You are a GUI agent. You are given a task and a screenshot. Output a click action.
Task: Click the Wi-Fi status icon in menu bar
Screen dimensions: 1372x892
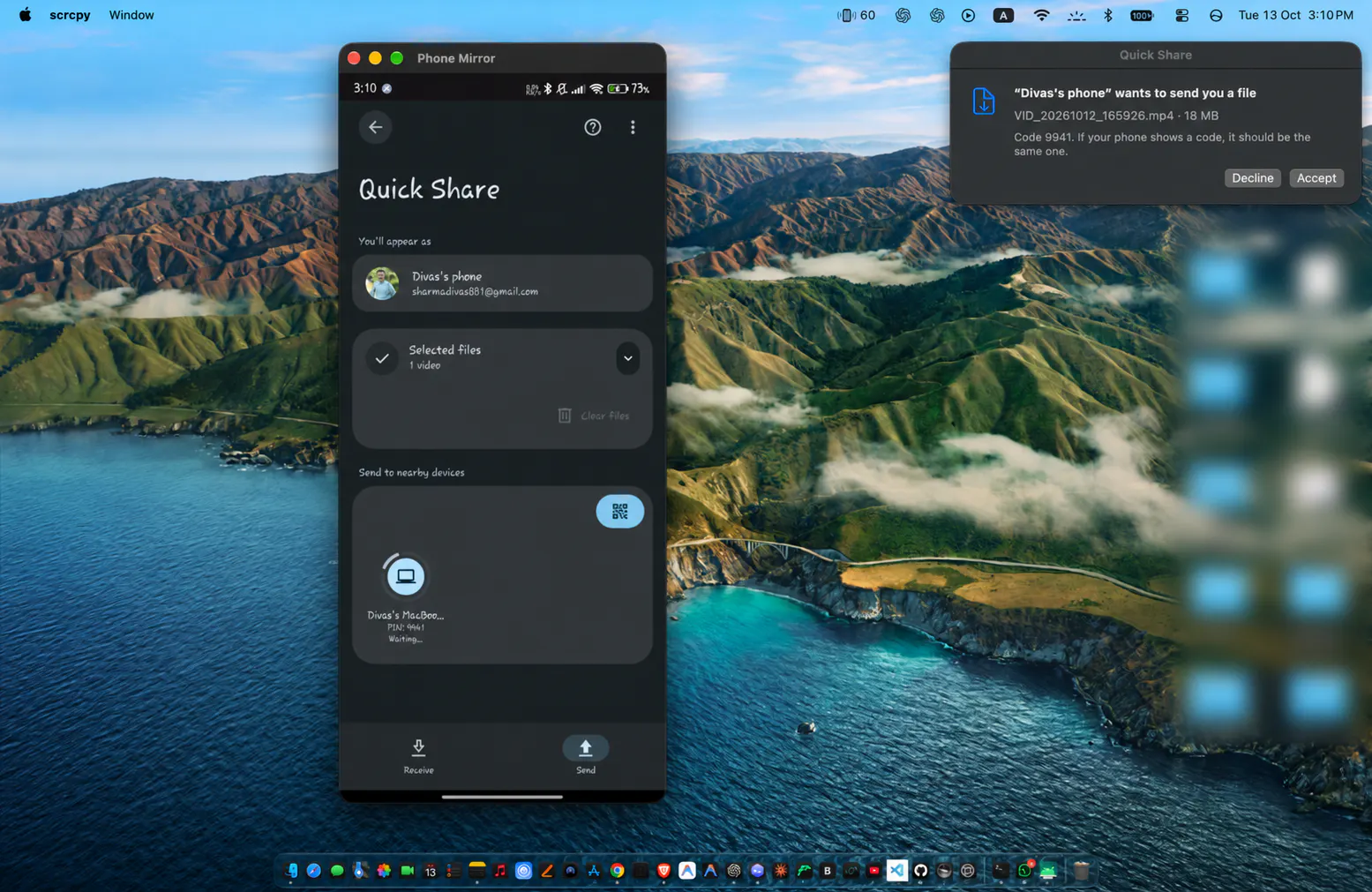1041,15
